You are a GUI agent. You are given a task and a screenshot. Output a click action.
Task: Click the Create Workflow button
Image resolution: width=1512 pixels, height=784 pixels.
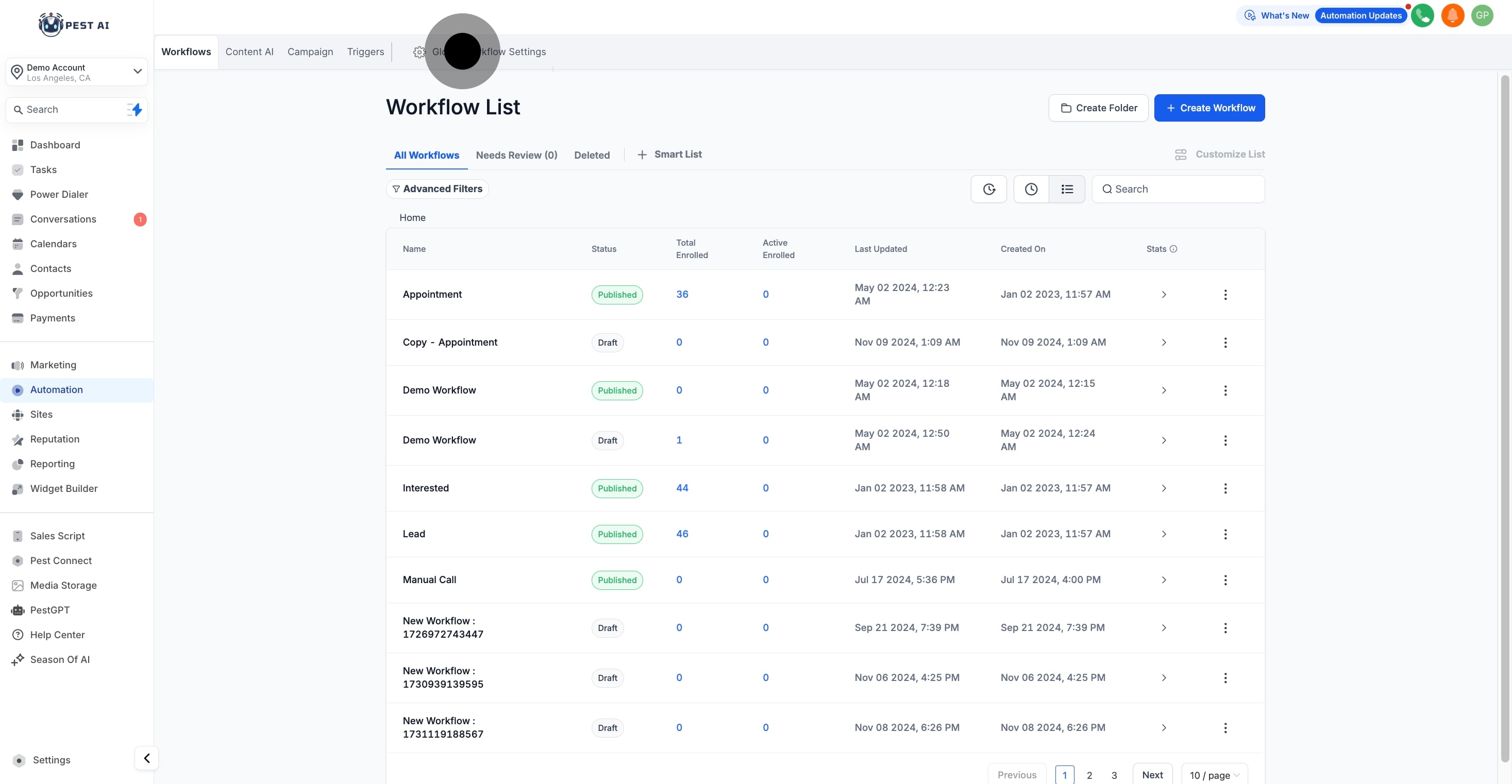[x=1208, y=107]
